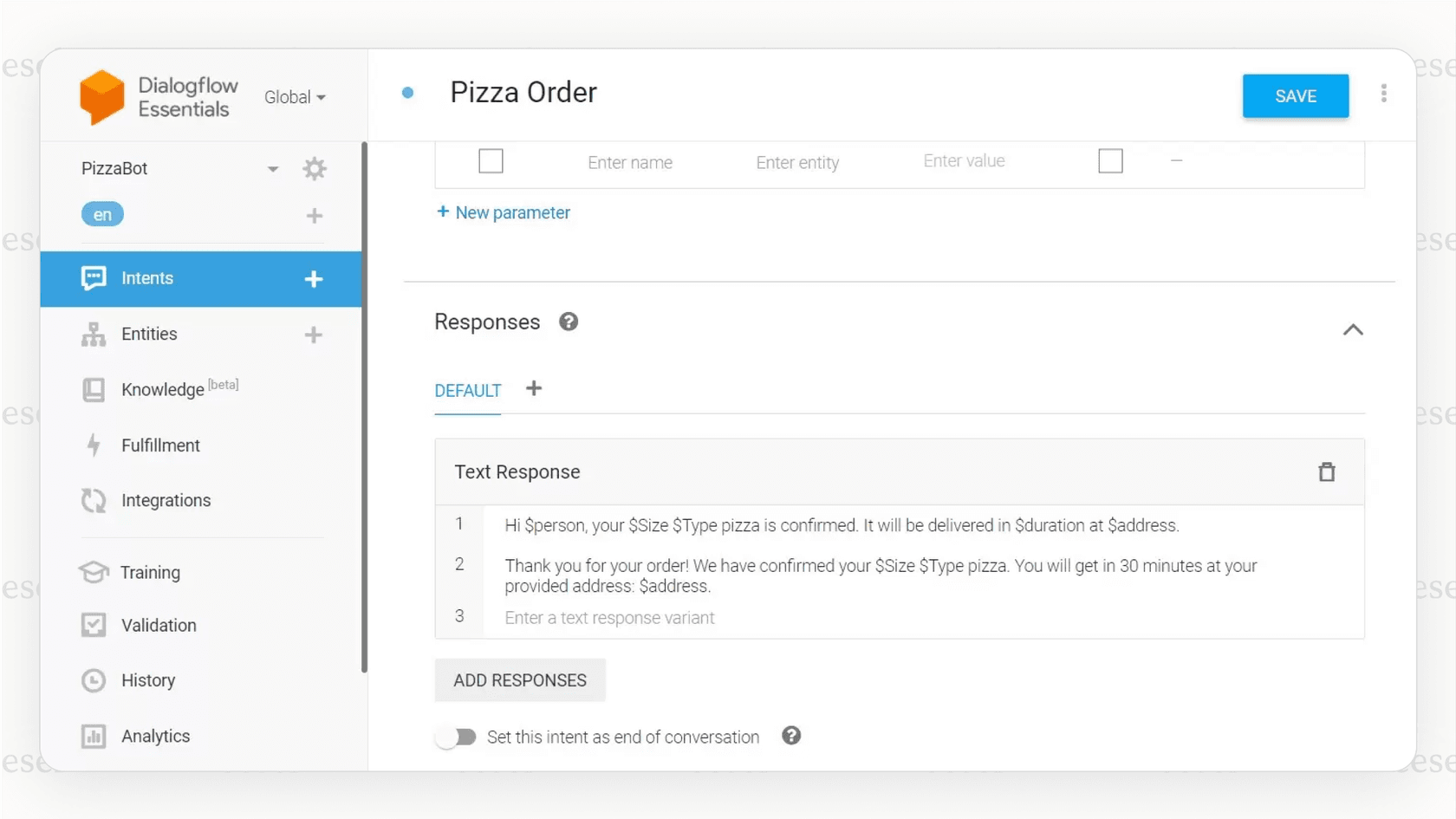Image resolution: width=1456 pixels, height=819 pixels.
Task: Open the Intents section
Action: click(x=146, y=278)
